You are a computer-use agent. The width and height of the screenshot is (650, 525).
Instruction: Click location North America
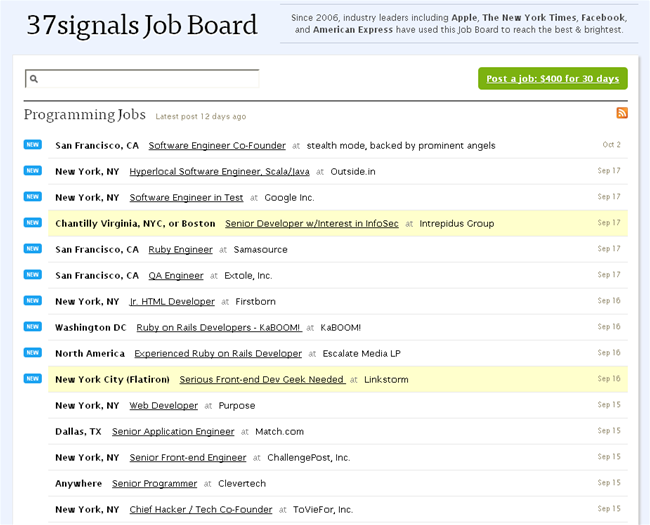(90, 354)
